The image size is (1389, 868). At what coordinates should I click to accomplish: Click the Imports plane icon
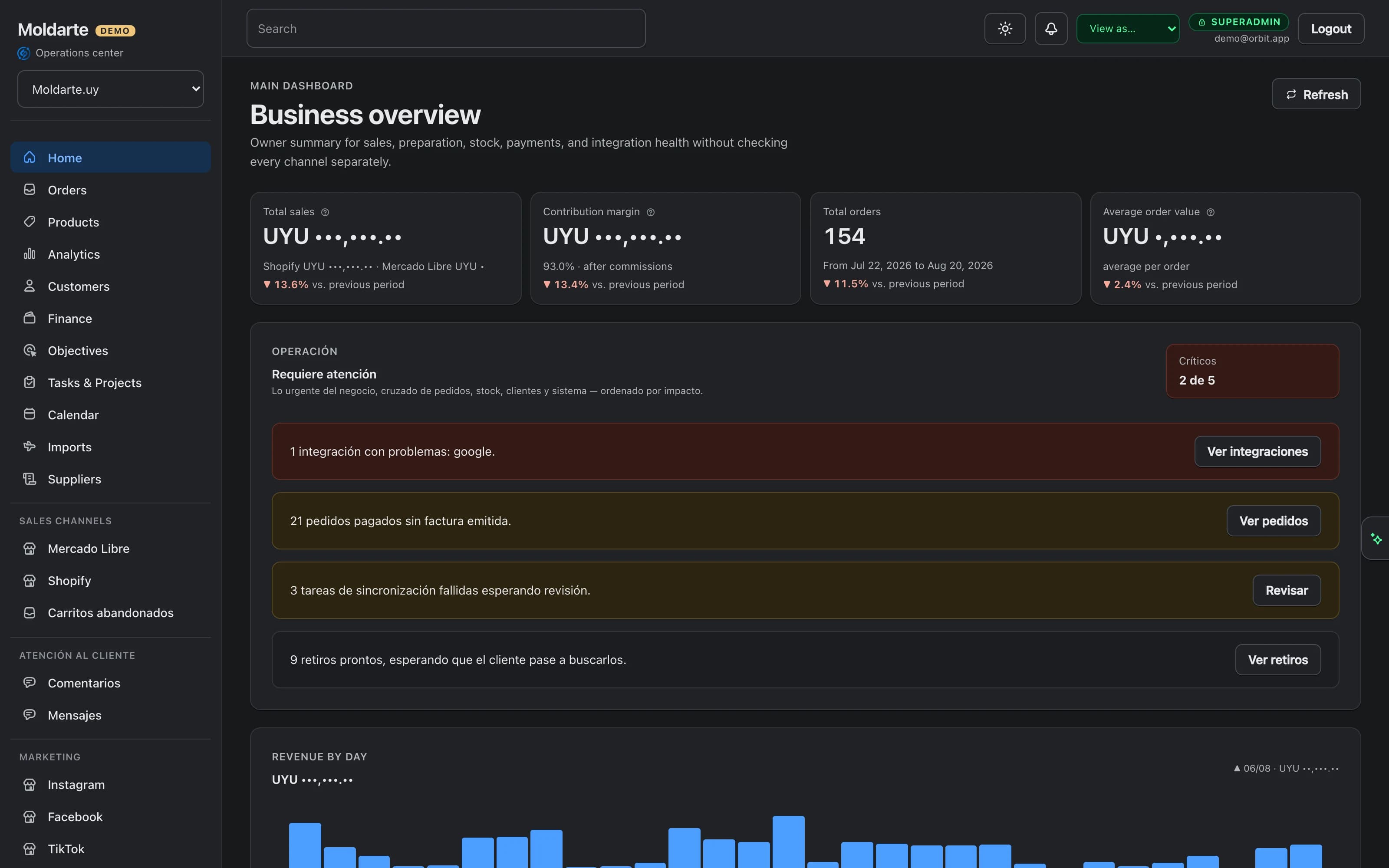29,447
